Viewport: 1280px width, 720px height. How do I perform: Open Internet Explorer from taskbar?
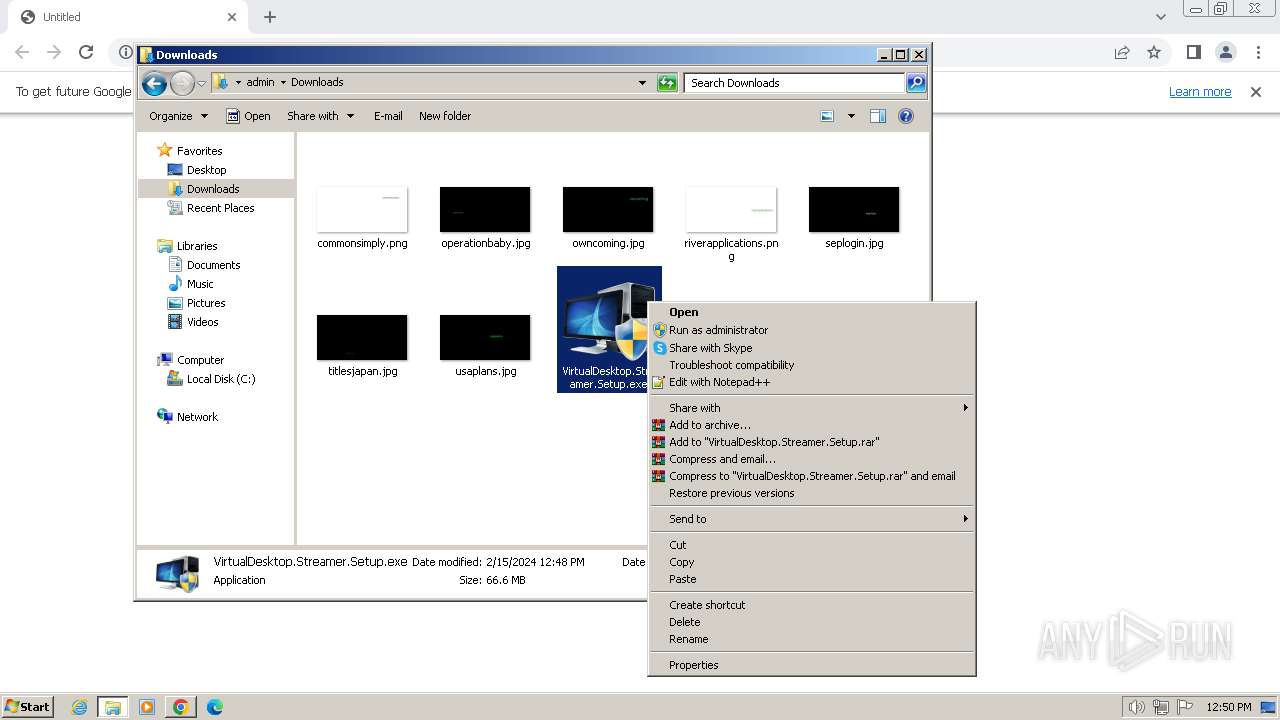(x=79, y=707)
